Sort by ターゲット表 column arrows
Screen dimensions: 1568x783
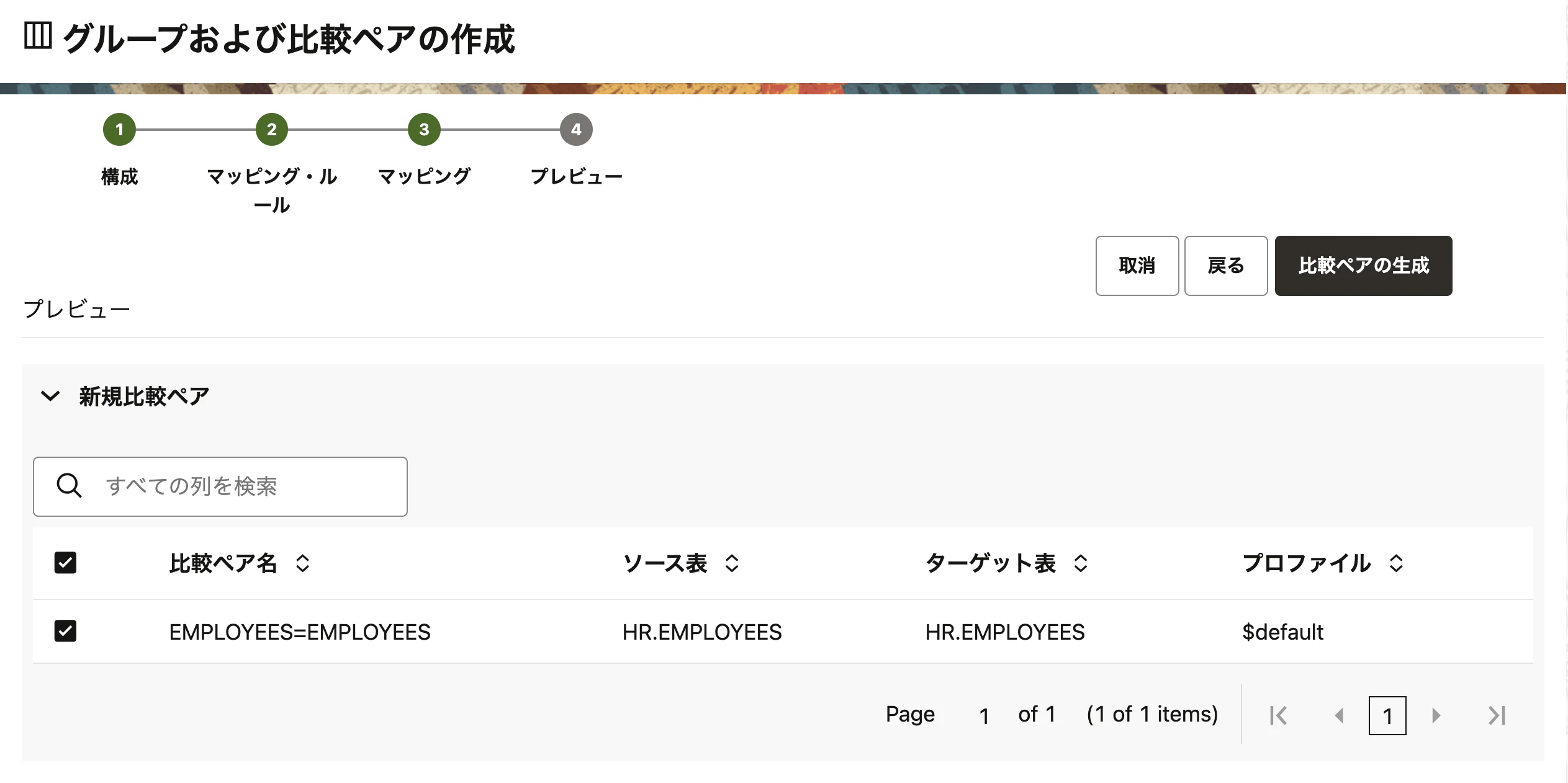click(x=1081, y=563)
